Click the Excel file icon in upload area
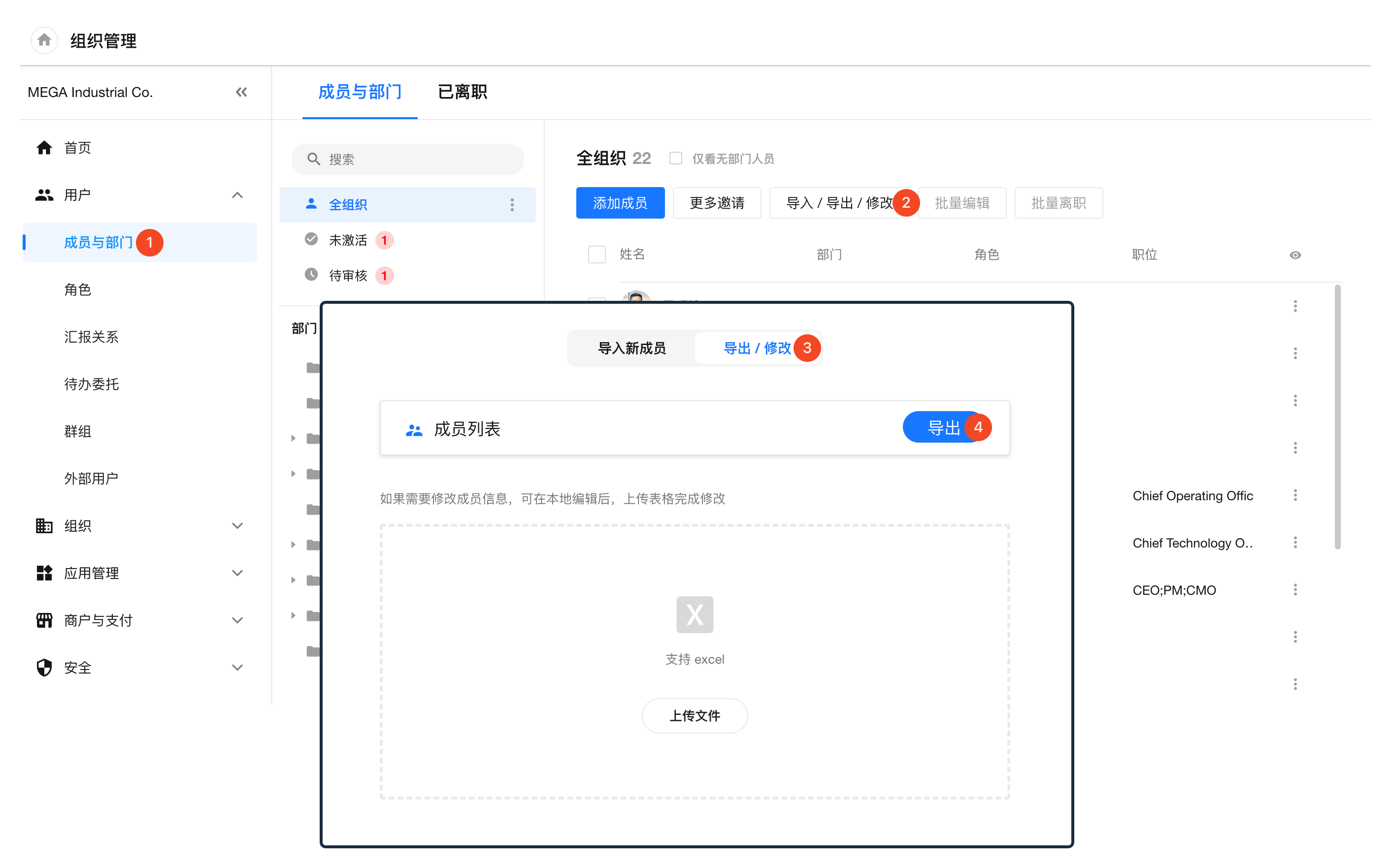This screenshot has width=1391, height=868. point(695,614)
